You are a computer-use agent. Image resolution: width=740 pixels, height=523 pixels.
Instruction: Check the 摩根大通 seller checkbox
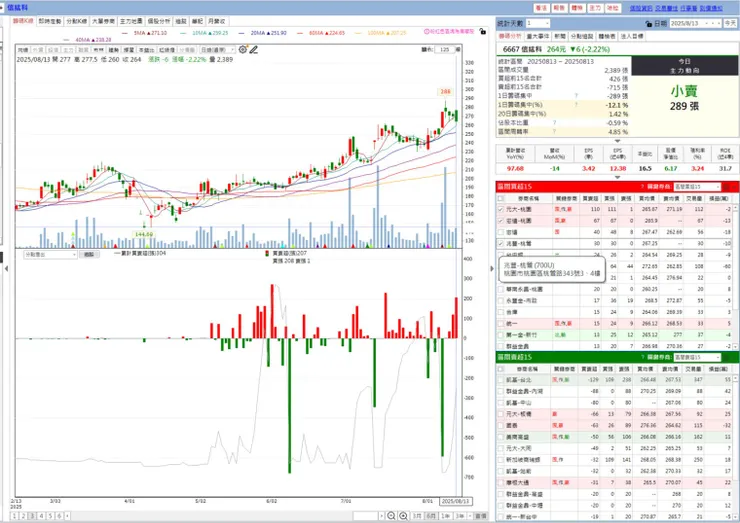coord(501,482)
